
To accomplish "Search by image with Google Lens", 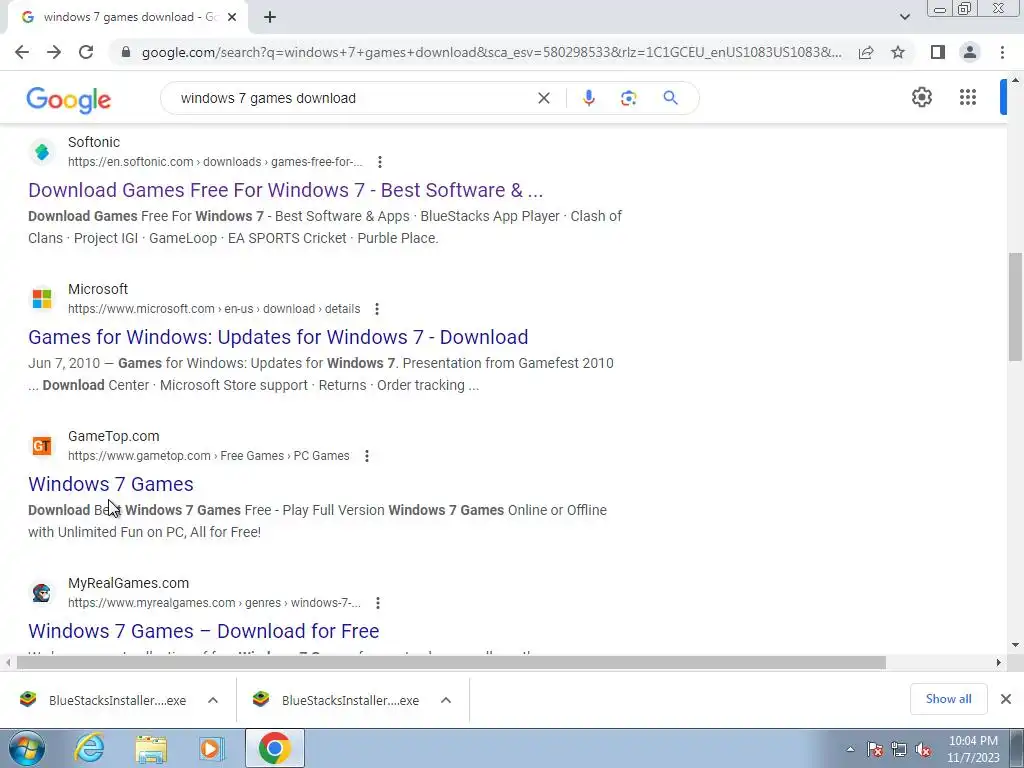I will (628, 98).
